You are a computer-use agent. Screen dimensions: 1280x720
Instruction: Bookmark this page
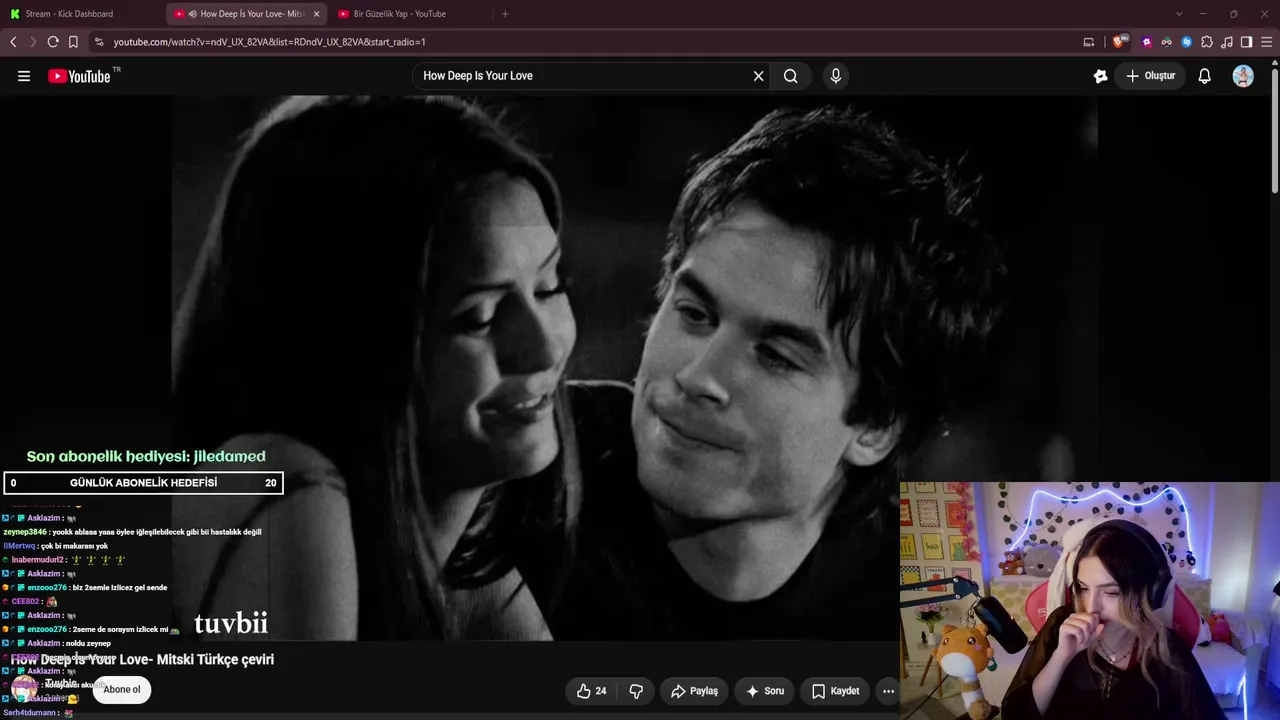(73, 42)
